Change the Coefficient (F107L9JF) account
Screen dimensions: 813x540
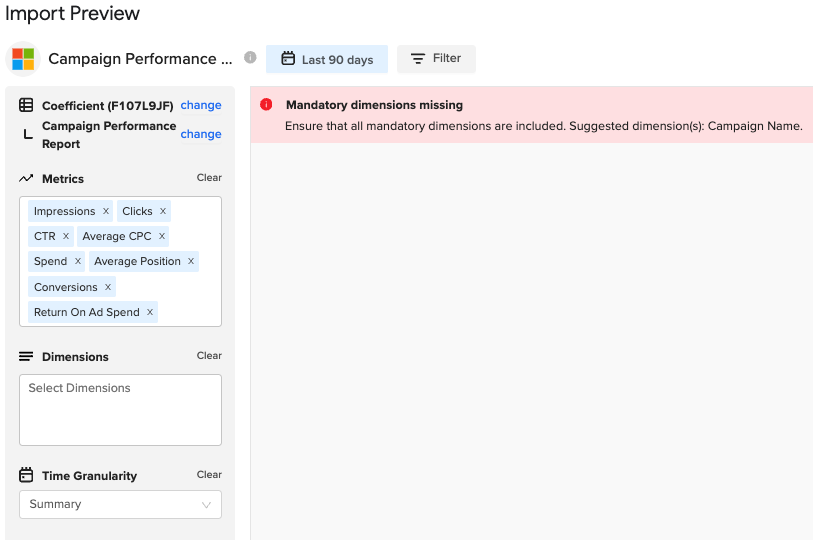(x=201, y=105)
